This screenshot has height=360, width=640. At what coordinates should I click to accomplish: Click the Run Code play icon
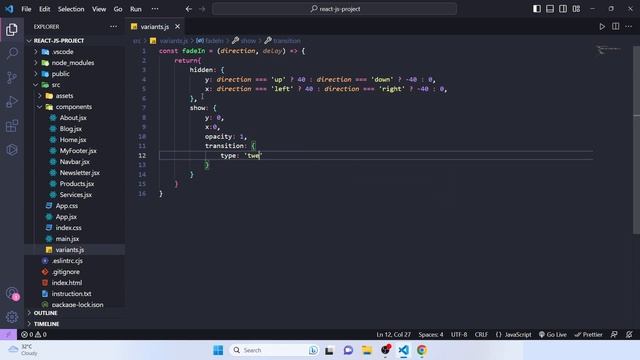(602, 27)
